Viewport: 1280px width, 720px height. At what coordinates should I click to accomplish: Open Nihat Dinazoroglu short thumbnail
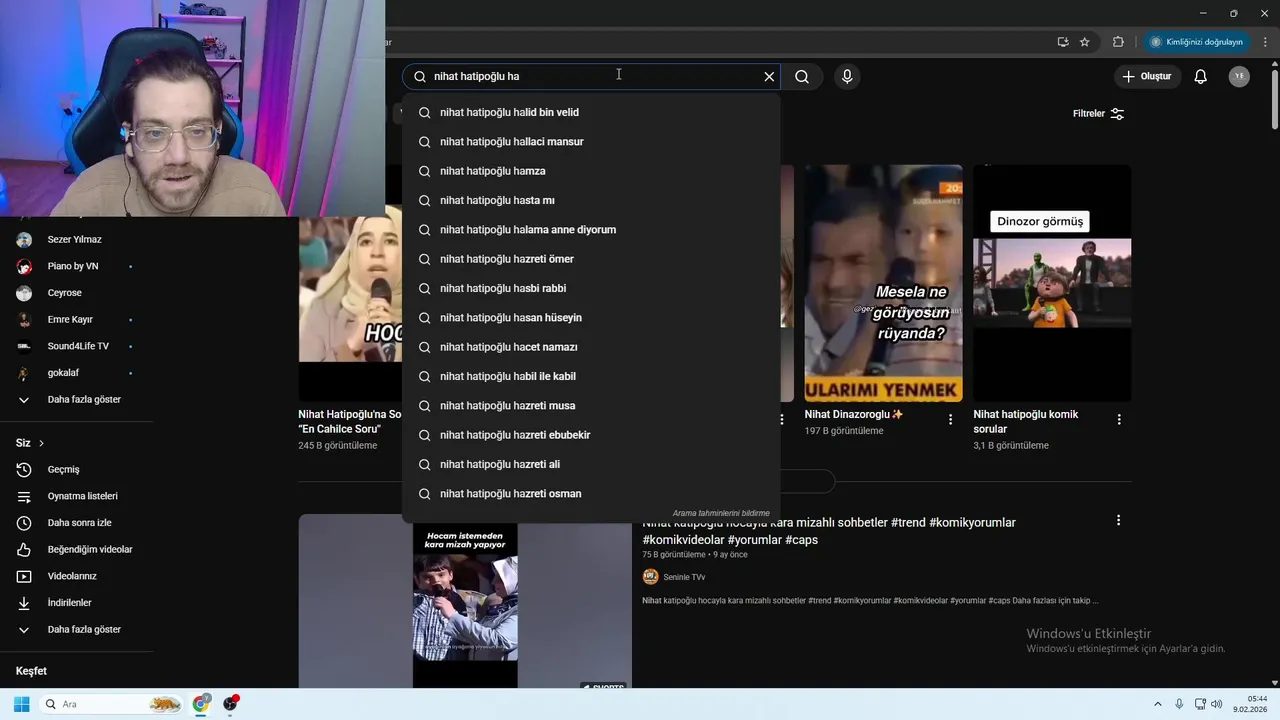[x=883, y=283]
